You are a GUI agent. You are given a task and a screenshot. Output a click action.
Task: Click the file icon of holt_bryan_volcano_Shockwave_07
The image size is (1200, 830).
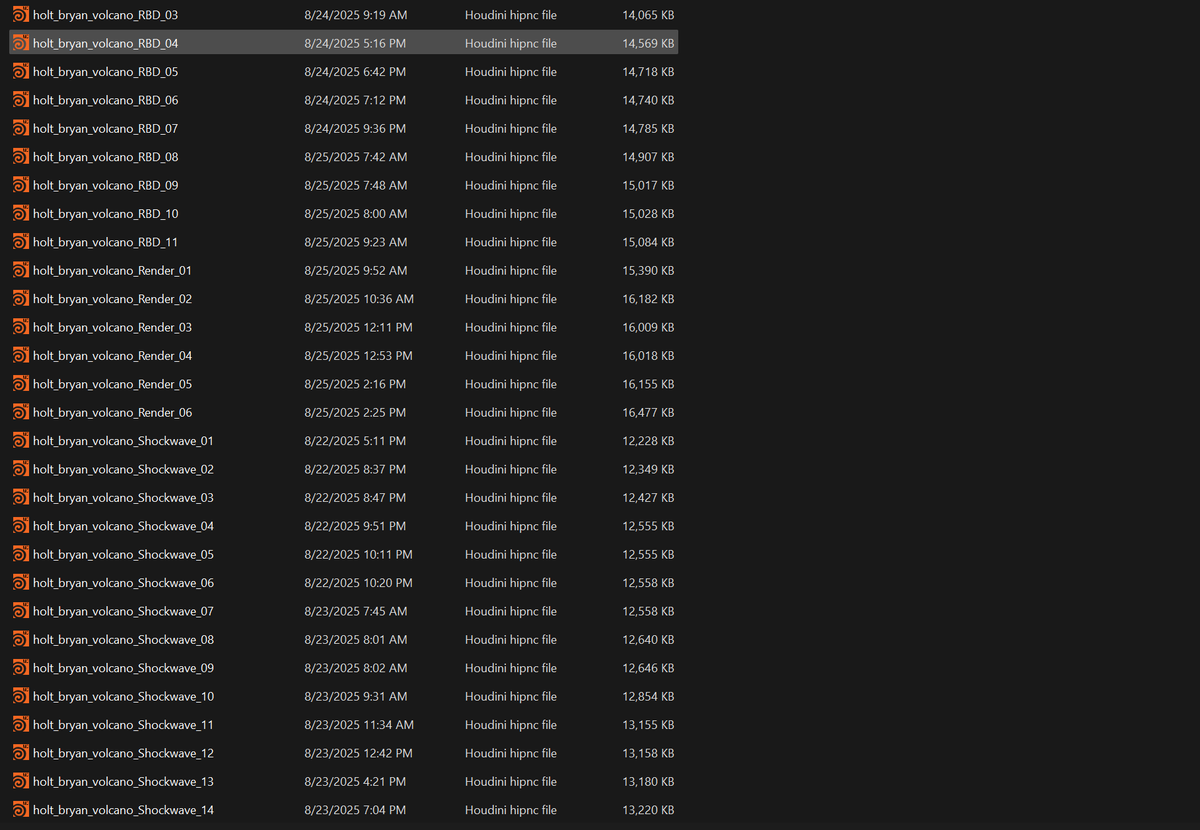click(x=21, y=611)
